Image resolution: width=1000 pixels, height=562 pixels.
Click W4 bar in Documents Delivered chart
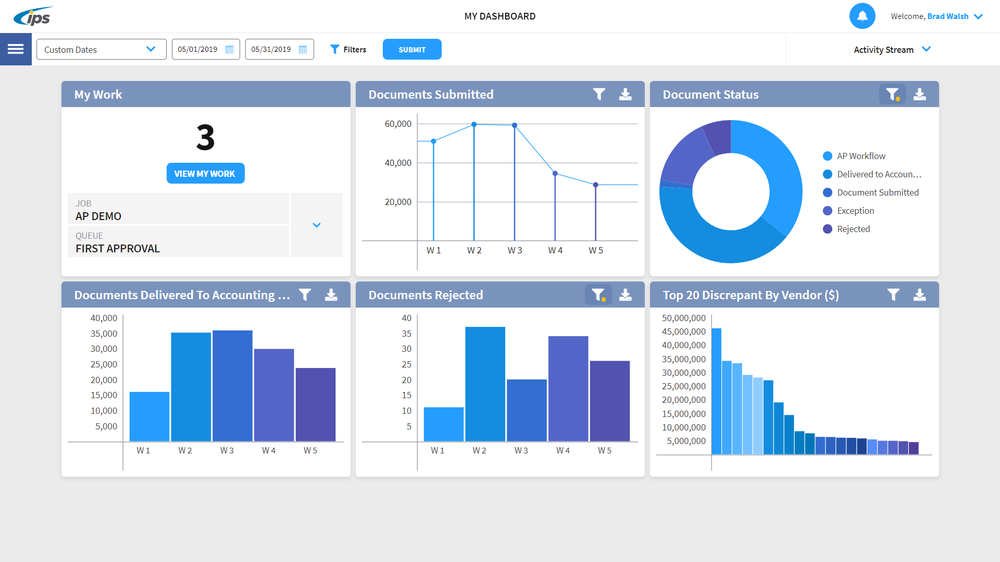pyautogui.click(x=274, y=395)
